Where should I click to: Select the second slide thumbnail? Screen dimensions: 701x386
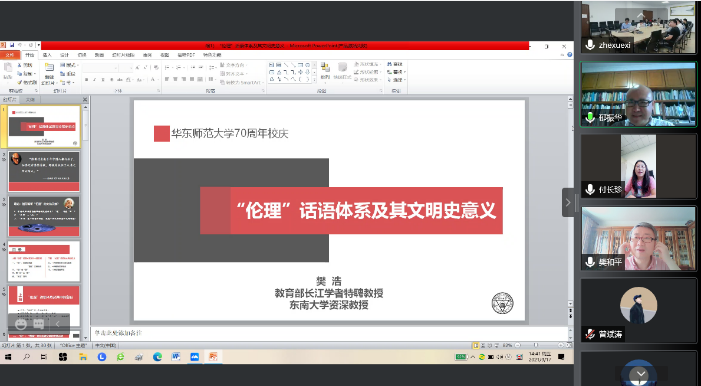pos(44,172)
